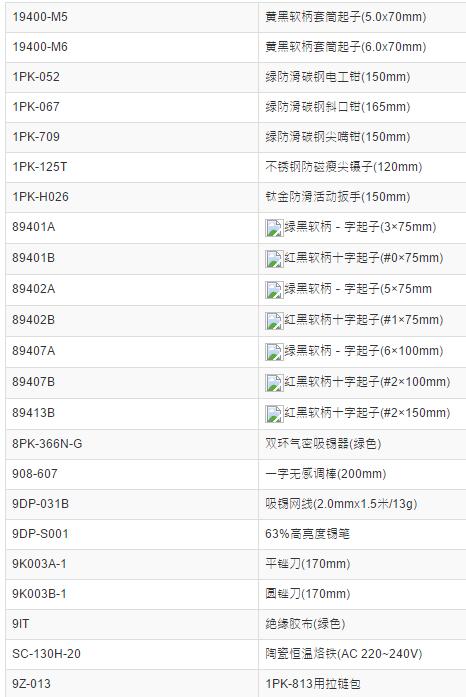
Task: Click the 908-607 description (200mm)
Action: (325, 474)
